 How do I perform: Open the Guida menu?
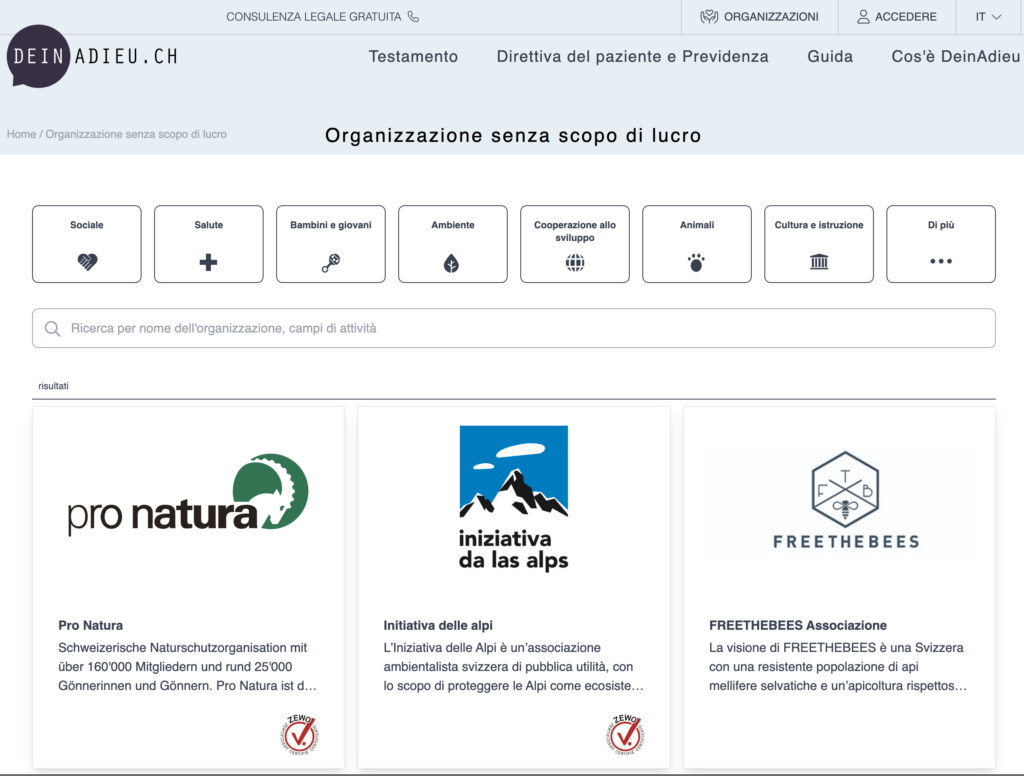click(x=830, y=57)
